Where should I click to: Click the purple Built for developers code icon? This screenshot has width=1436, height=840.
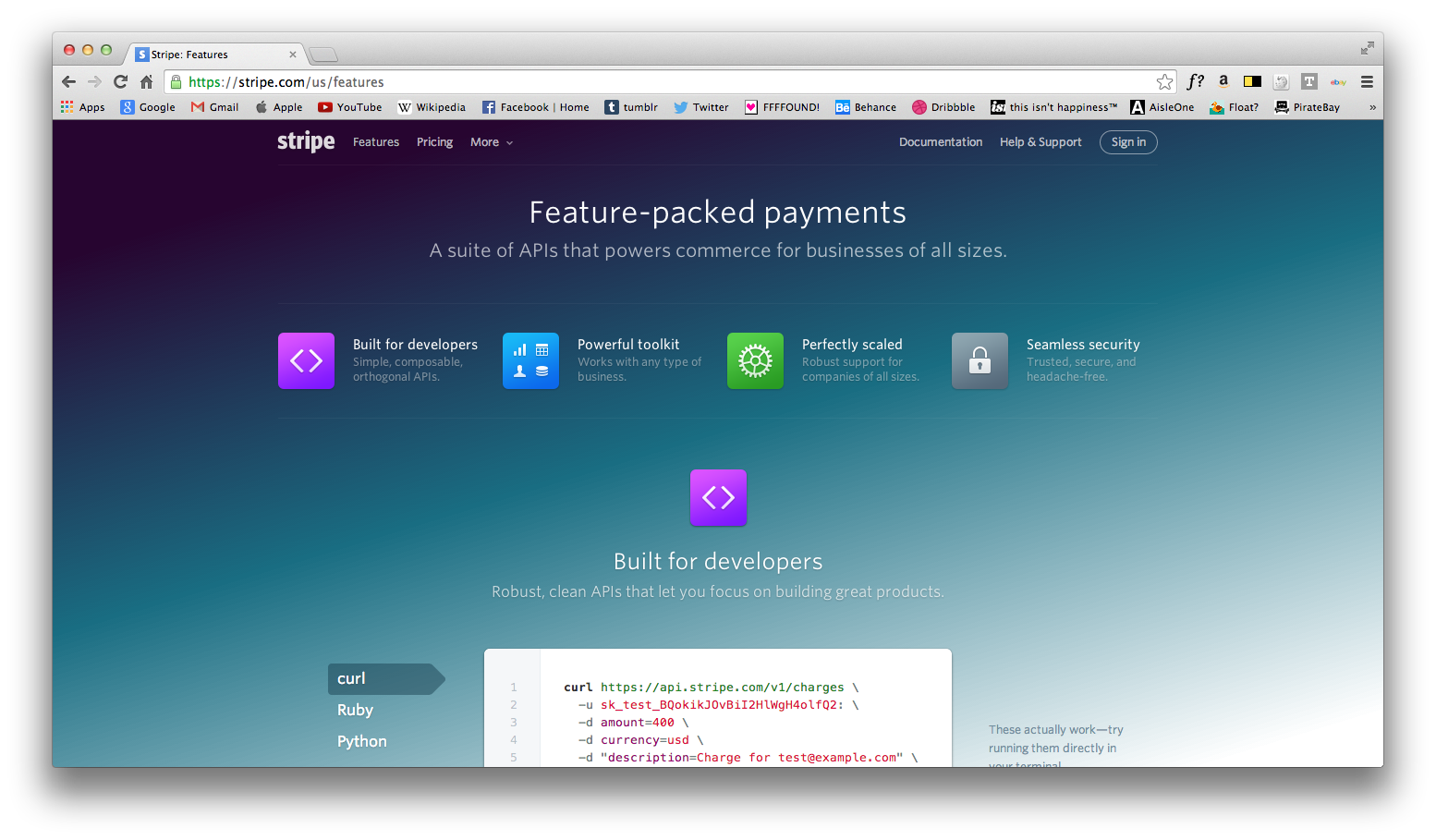pyautogui.click(x=306, y=360)
